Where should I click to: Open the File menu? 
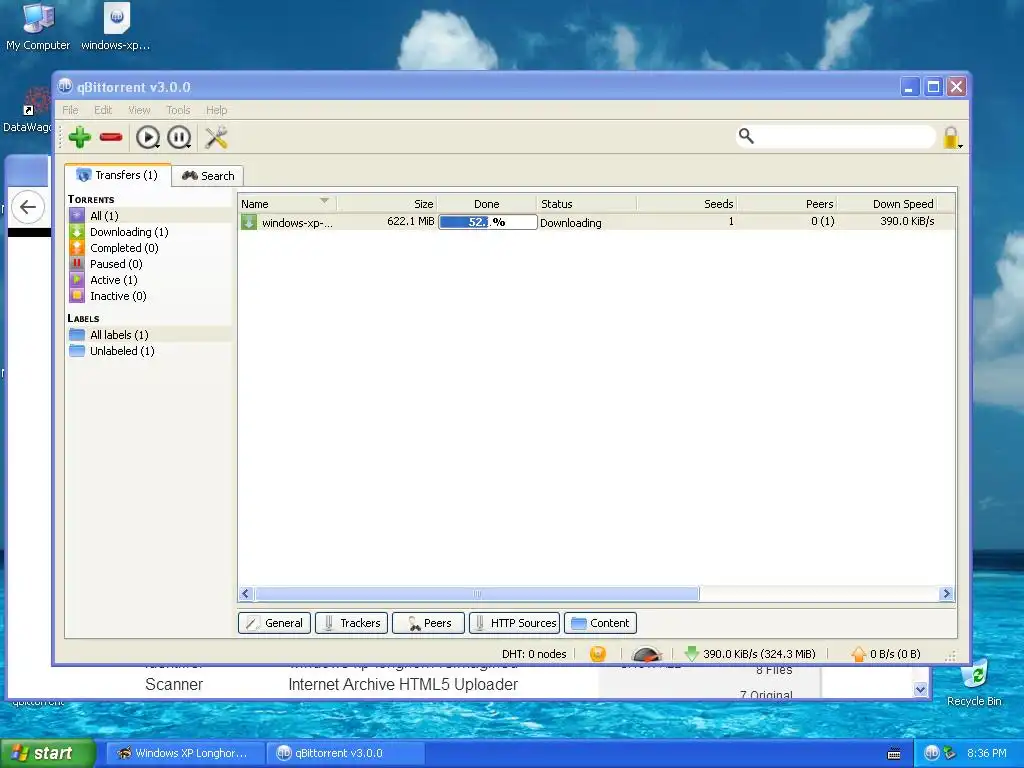(x=70, y=110)
